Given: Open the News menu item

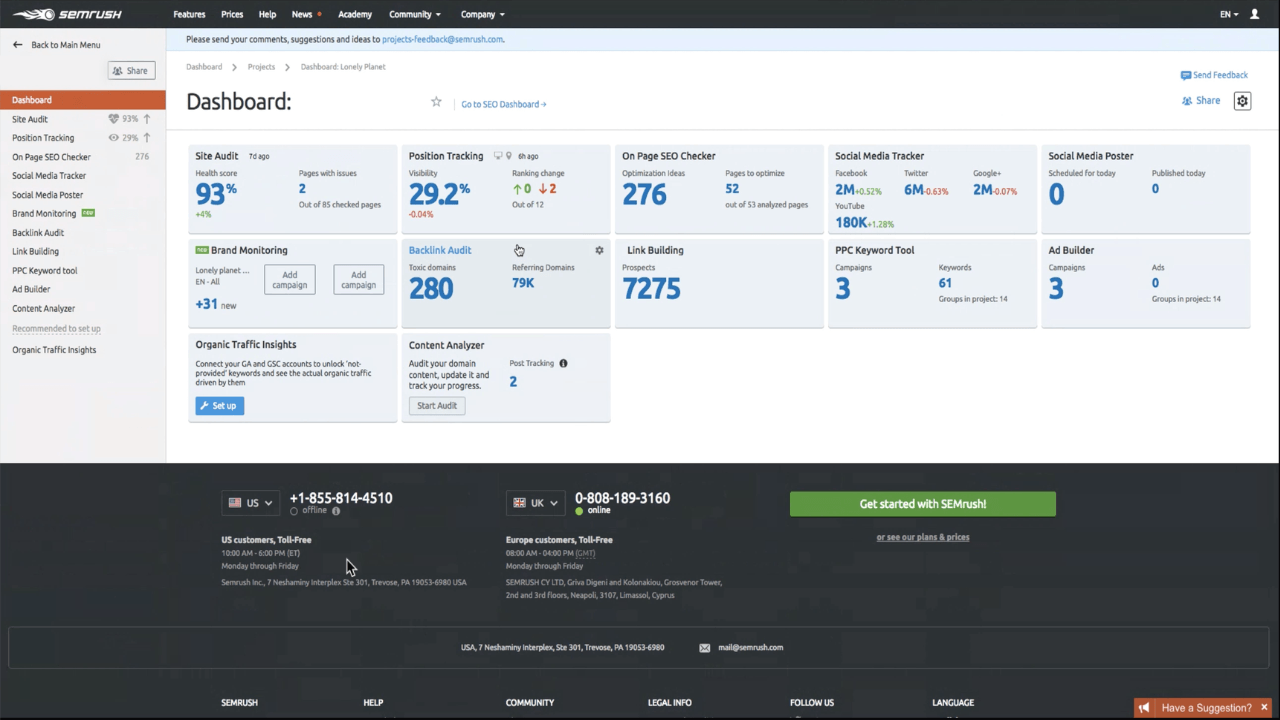Looking at the screenshot, I should (302, 15).
